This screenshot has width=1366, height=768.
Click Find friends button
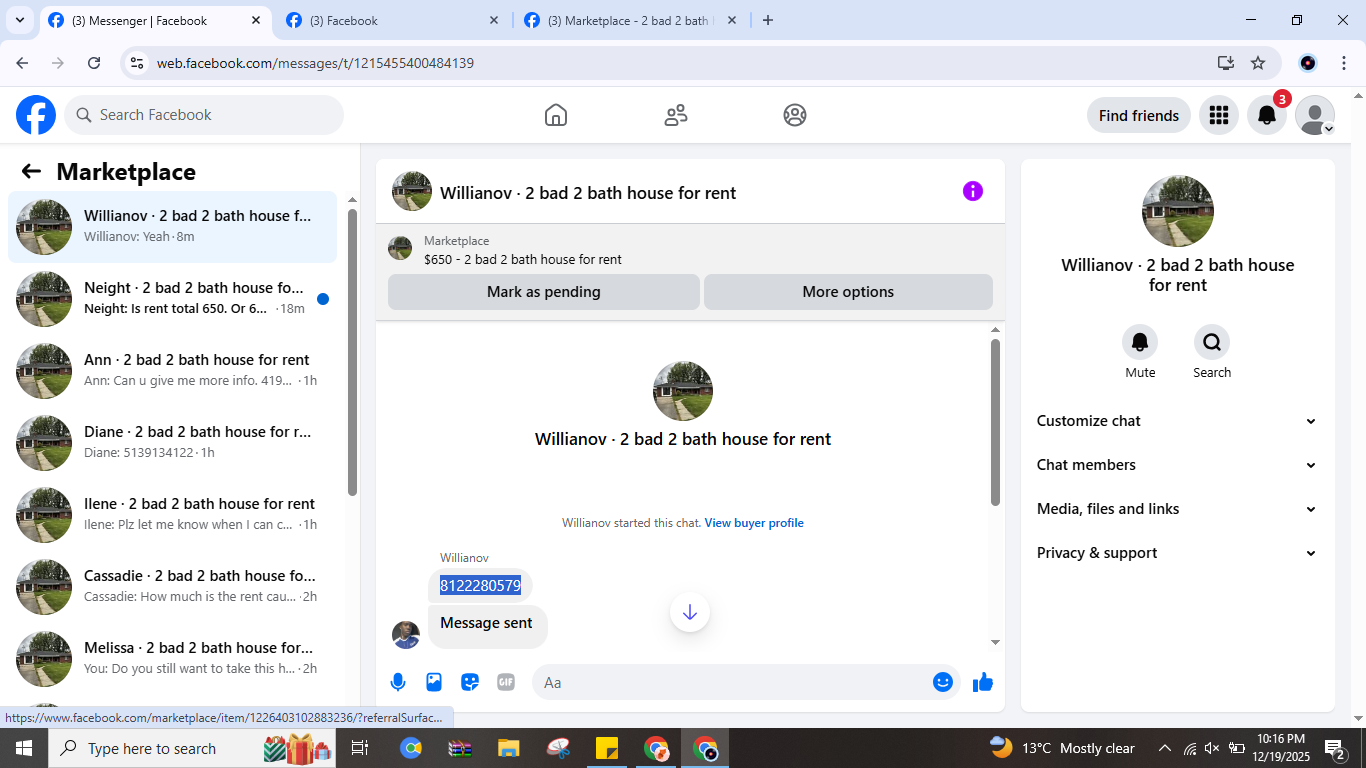1139,115
